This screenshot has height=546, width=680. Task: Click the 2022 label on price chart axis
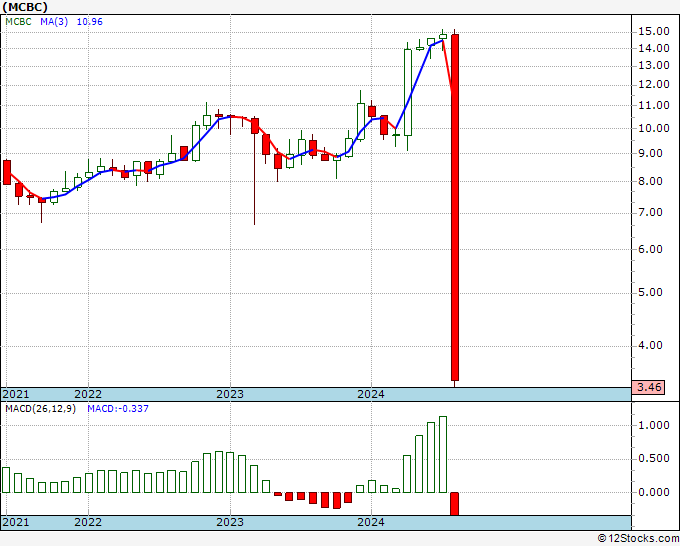pos(88,394)
